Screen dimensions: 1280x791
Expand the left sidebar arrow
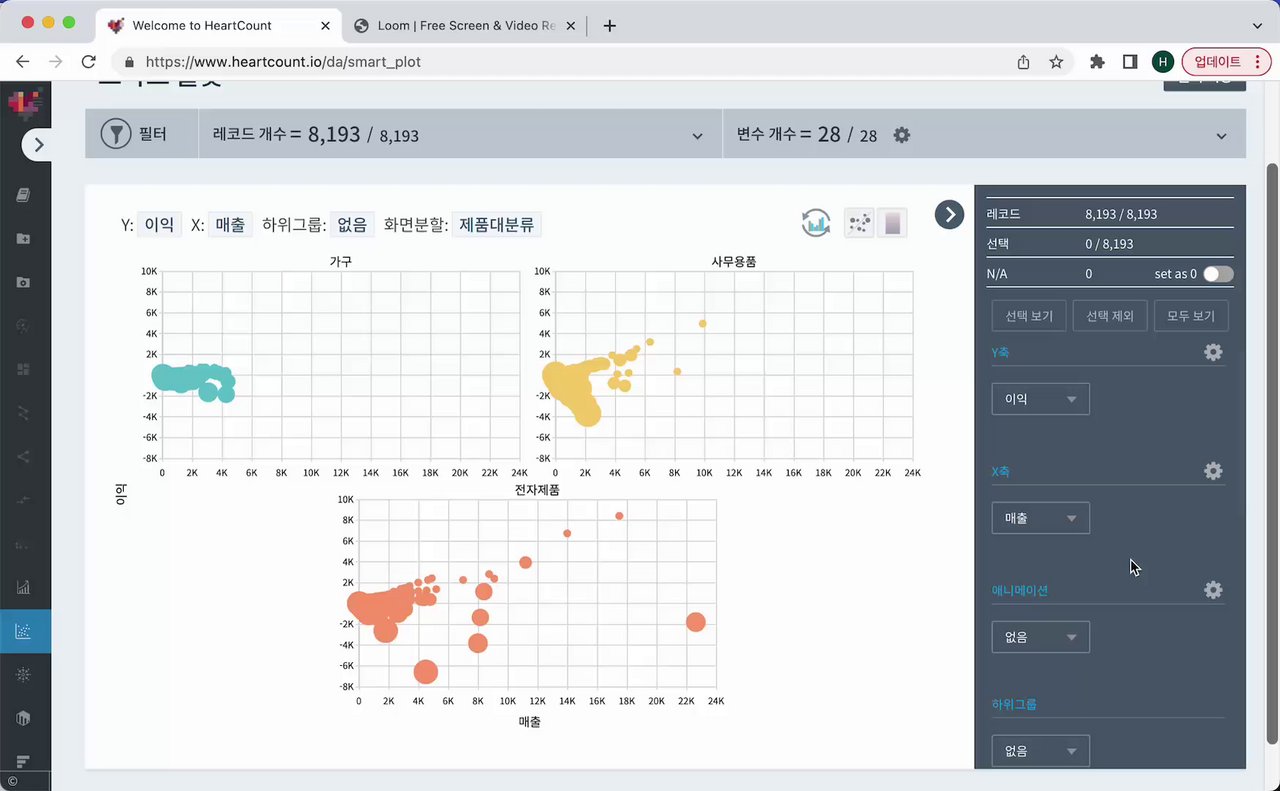pyautogui.click(x=39, y=145)
